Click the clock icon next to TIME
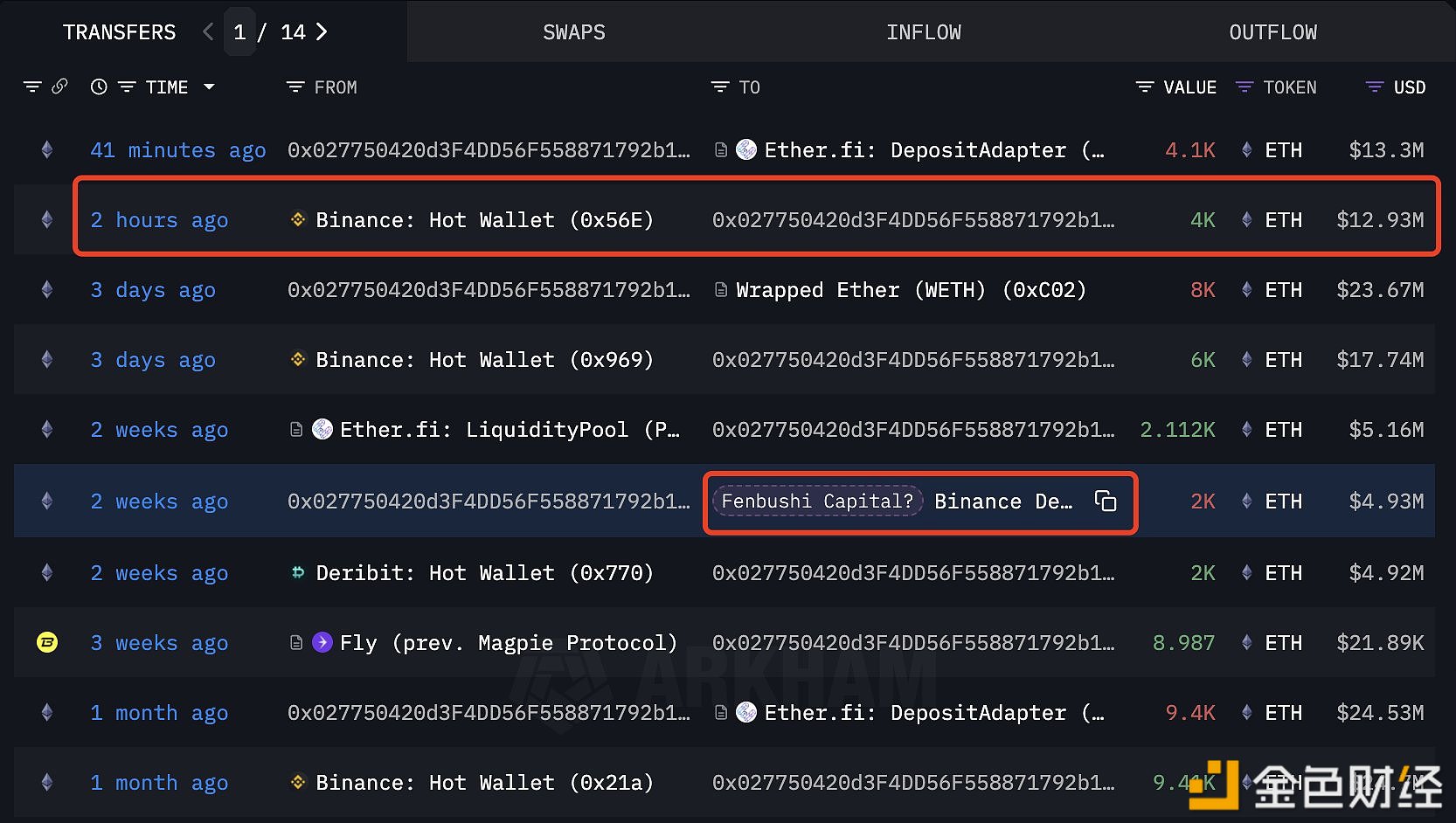The image size is (1456, 823). pyautogui.click(x=99, y=86)
